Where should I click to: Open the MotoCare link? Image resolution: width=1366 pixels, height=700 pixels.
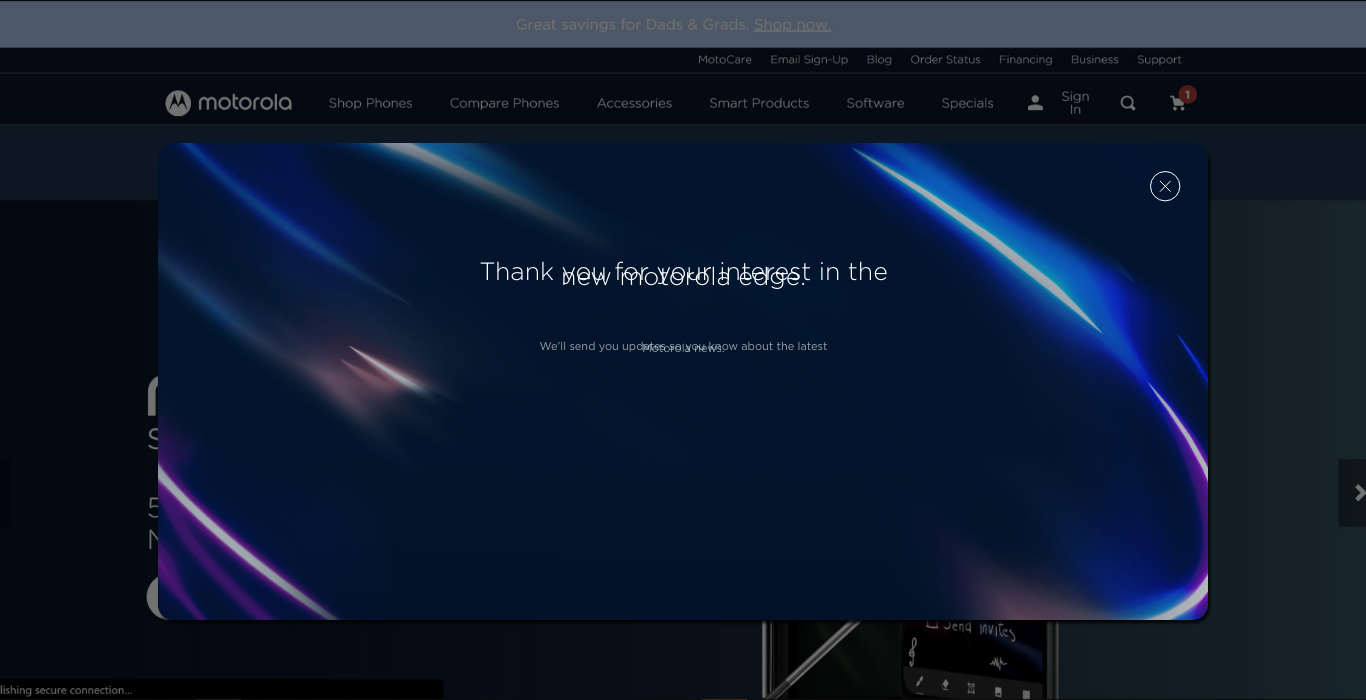(x=724, y=60)
